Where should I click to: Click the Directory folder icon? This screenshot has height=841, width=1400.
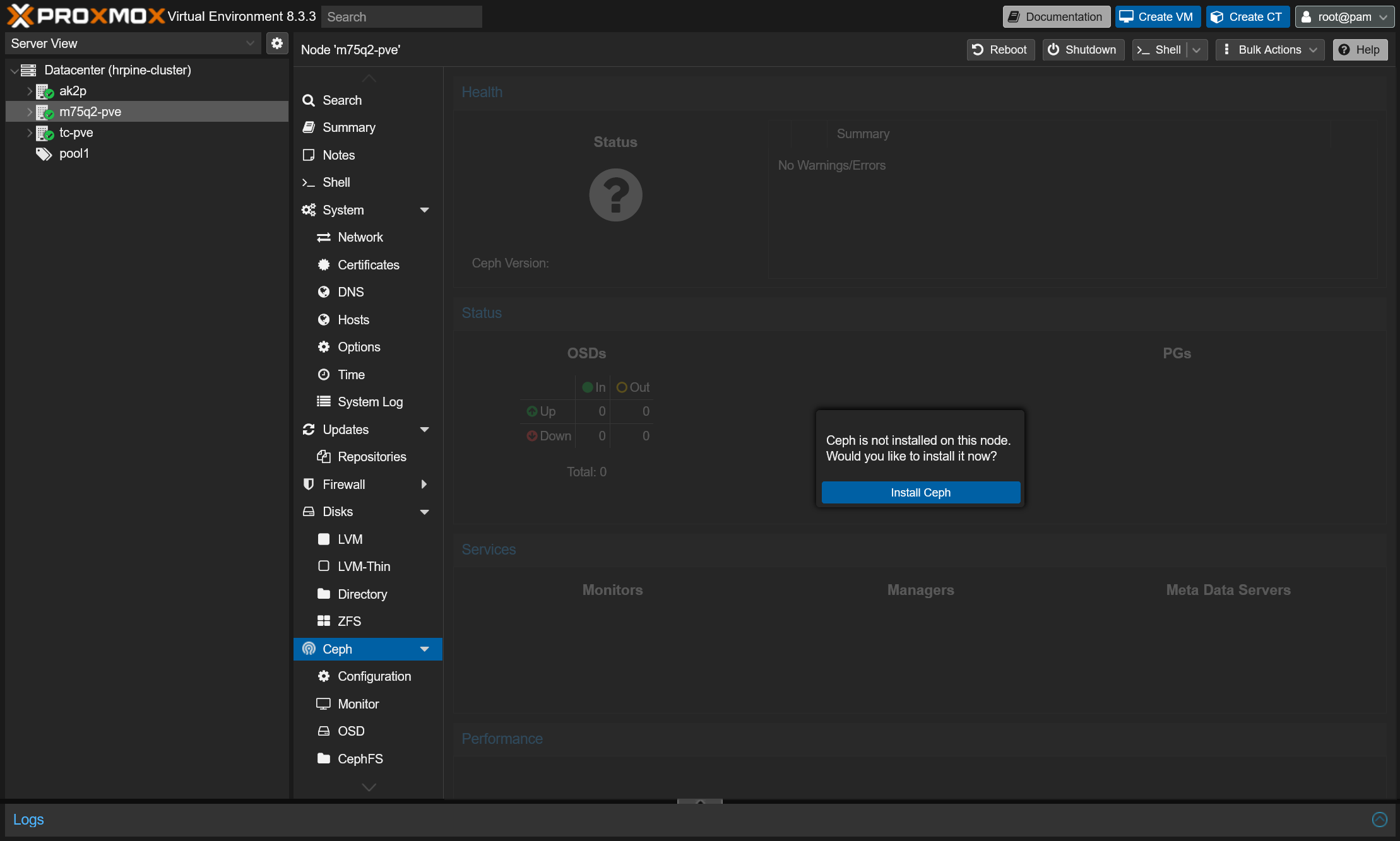[x=324, y=594]
